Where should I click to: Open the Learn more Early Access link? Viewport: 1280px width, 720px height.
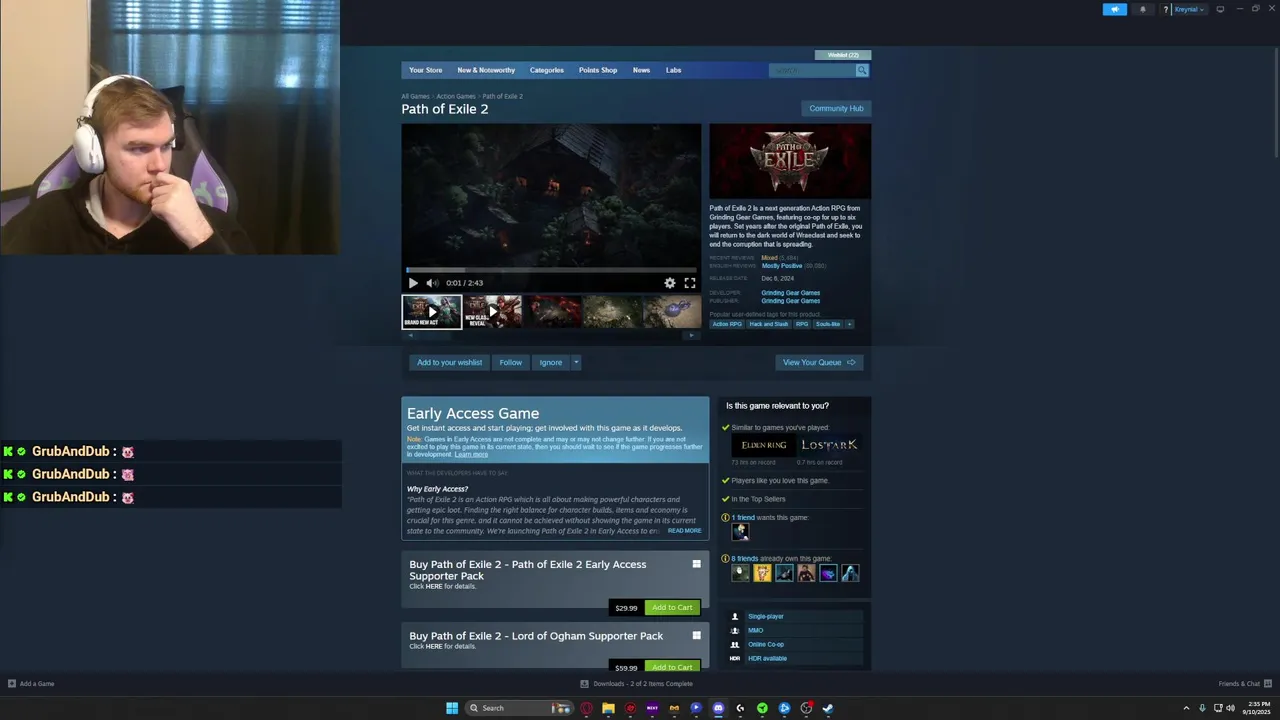coord(471,454)
